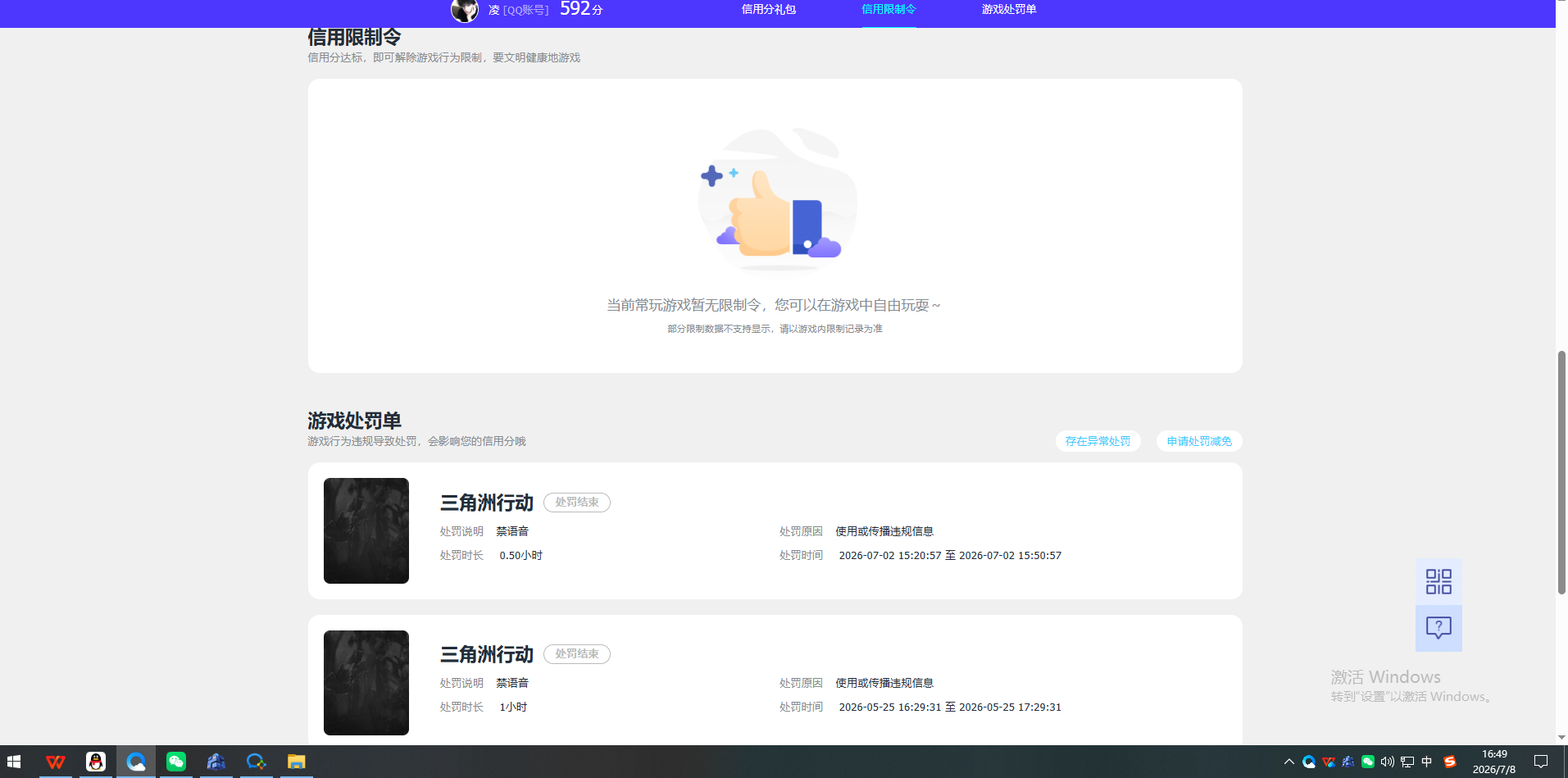Open the QR code floating icon

point(1438,582)
